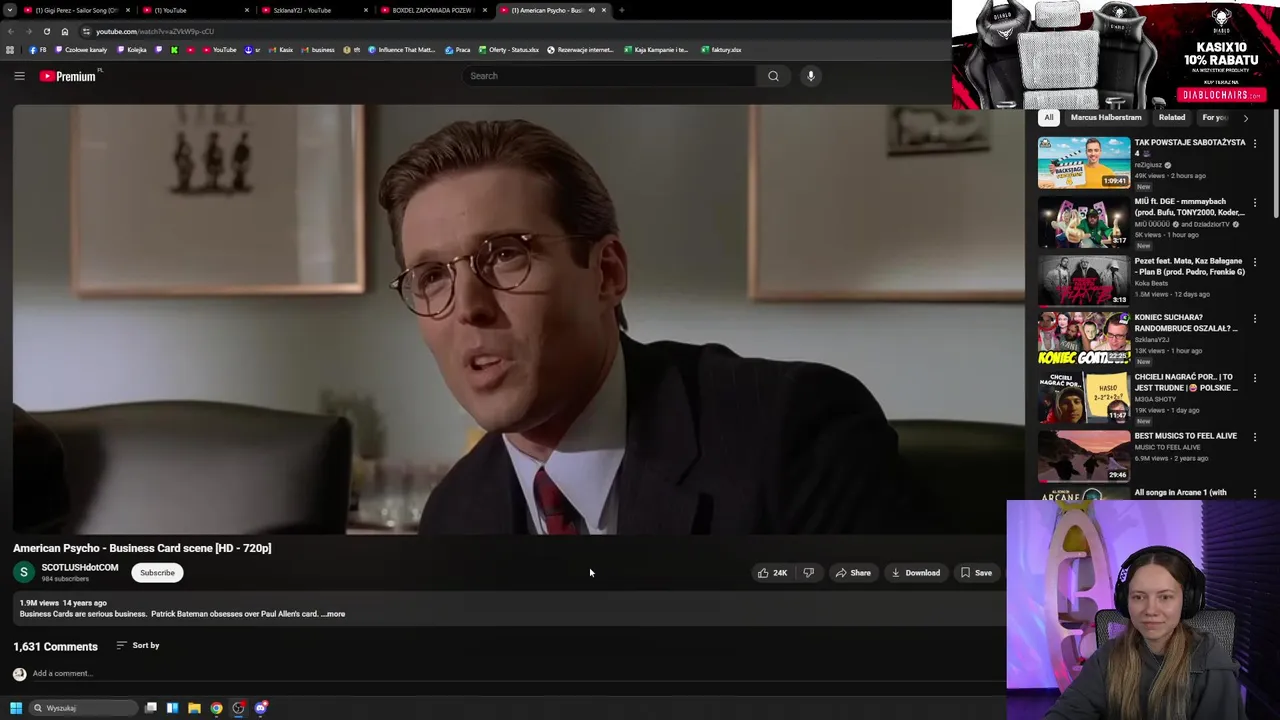The image size is (1280, 720).
Task: Open Pezet feat. Mata Plan B thumbnail
Action: tap(1084, 280)
